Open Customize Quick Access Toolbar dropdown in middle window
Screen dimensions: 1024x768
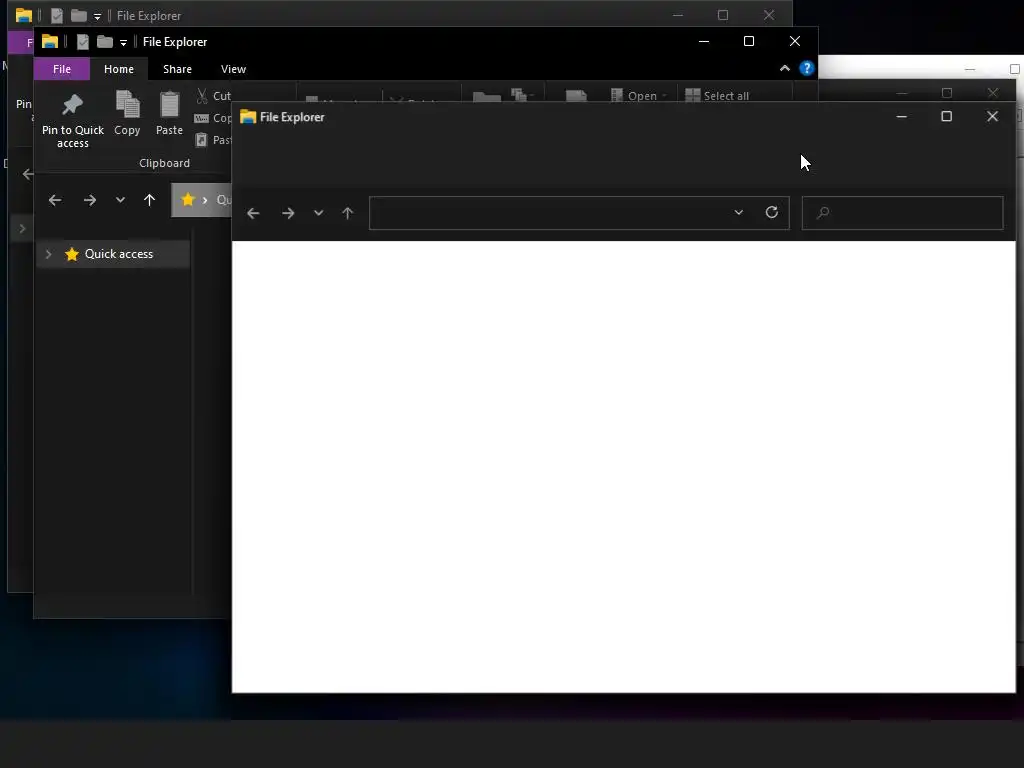coord(123,43)
